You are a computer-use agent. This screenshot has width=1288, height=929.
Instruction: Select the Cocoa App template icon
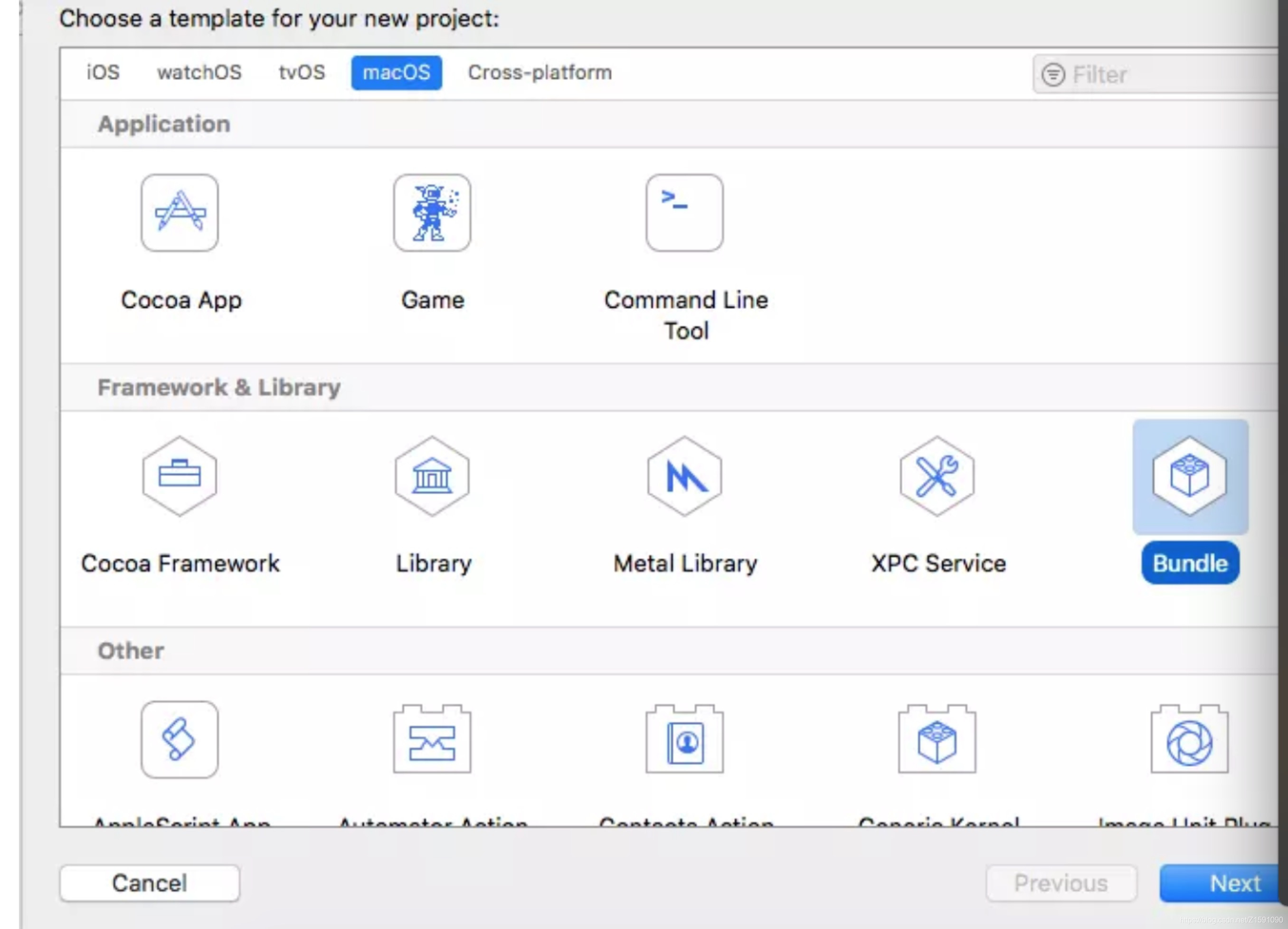180,213
